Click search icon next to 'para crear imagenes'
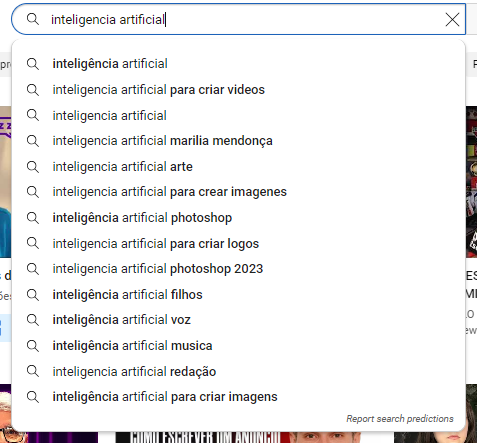The image size is (477, 443). click(33, 192)
